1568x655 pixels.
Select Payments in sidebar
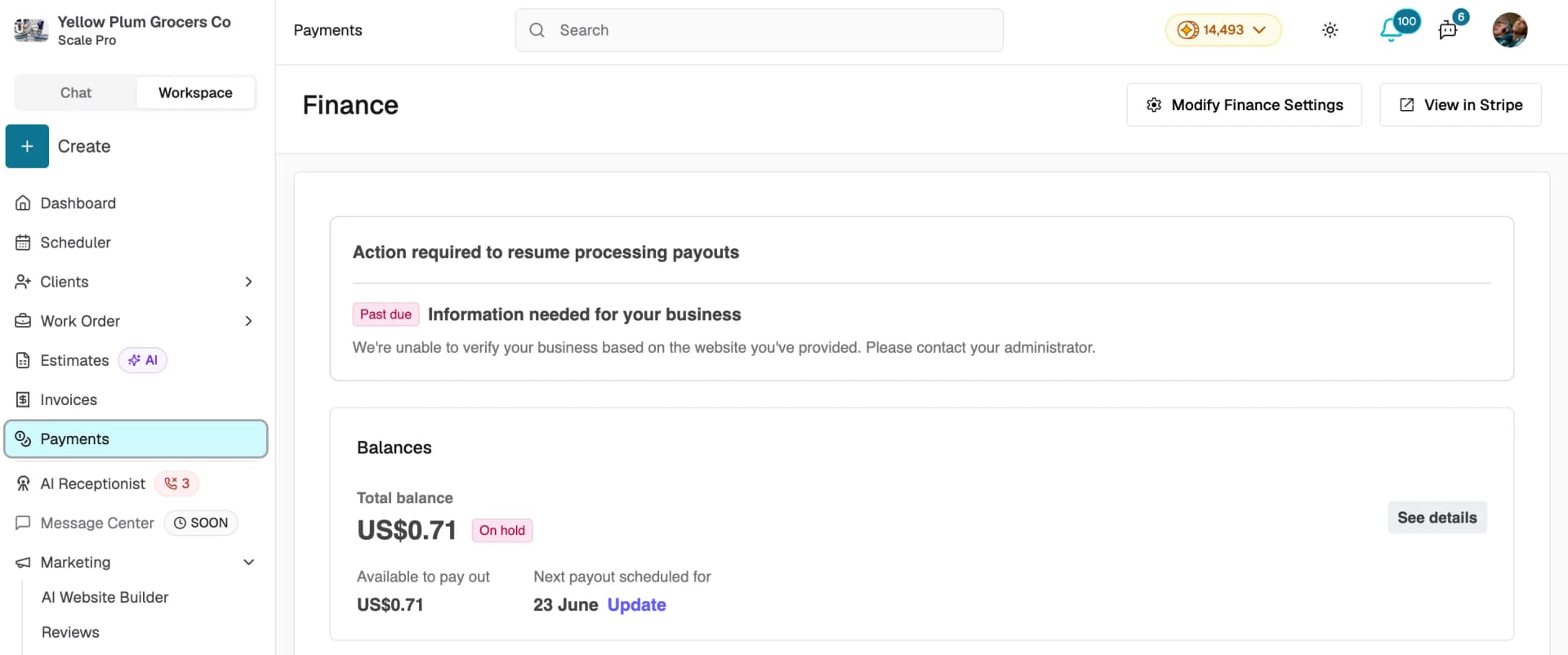(x=136, y=439)
